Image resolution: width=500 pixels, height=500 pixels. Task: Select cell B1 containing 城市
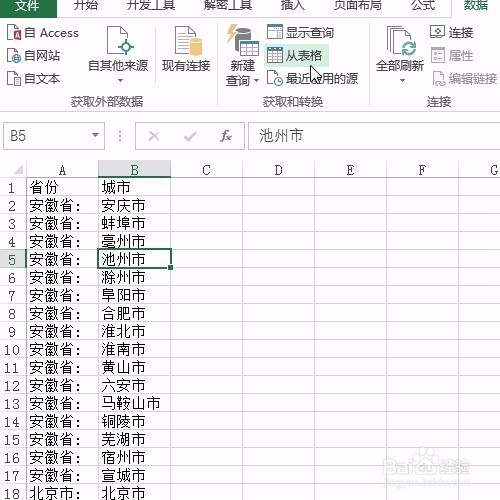click(134, 187)
